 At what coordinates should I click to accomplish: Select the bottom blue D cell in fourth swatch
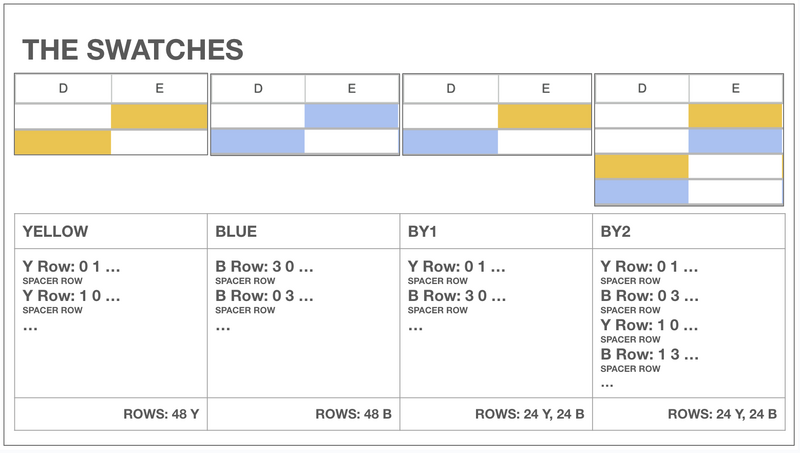point(642,192)
